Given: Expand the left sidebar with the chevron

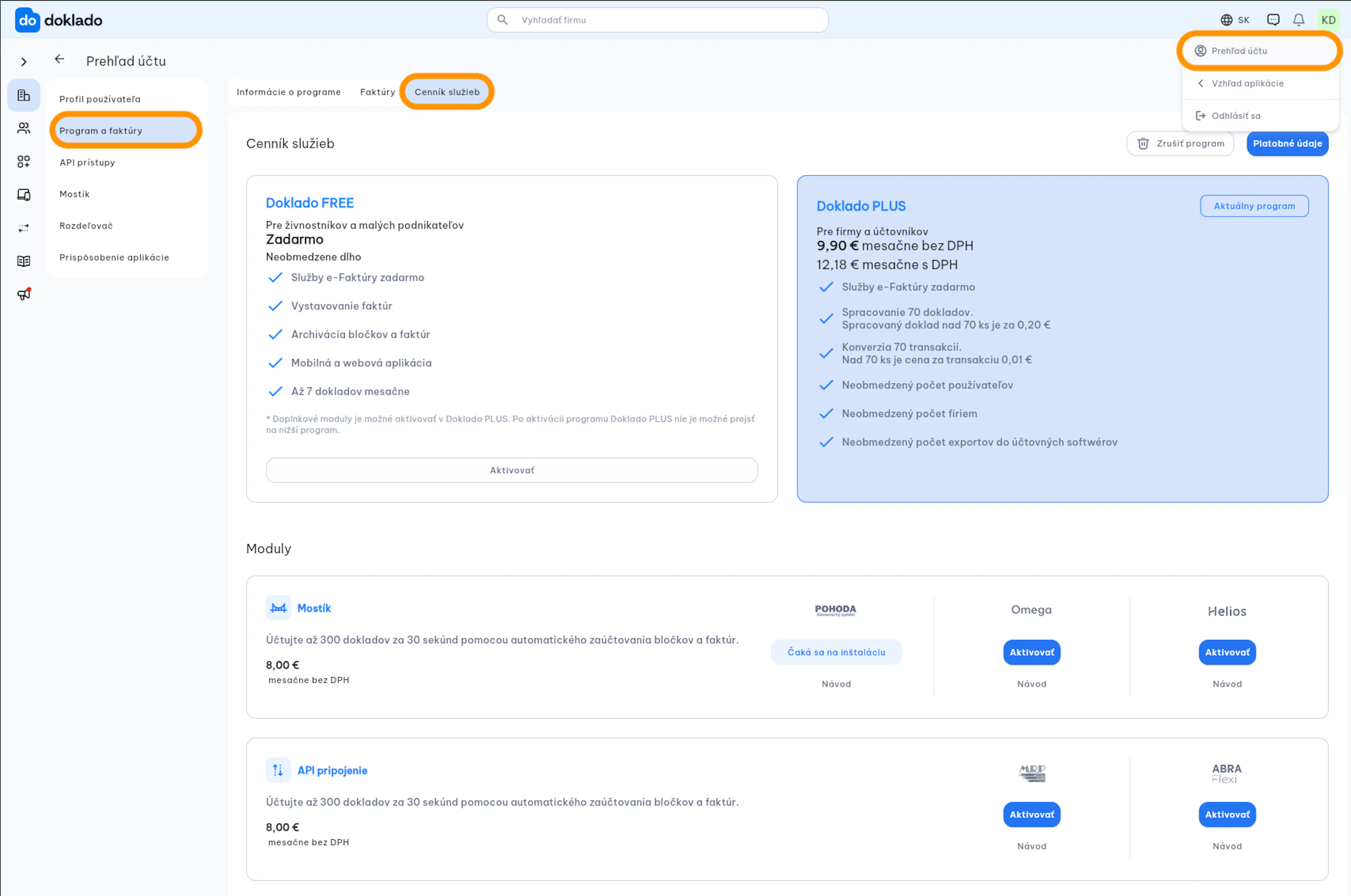Looking at the screenshot, I should (x=24, y=62).
